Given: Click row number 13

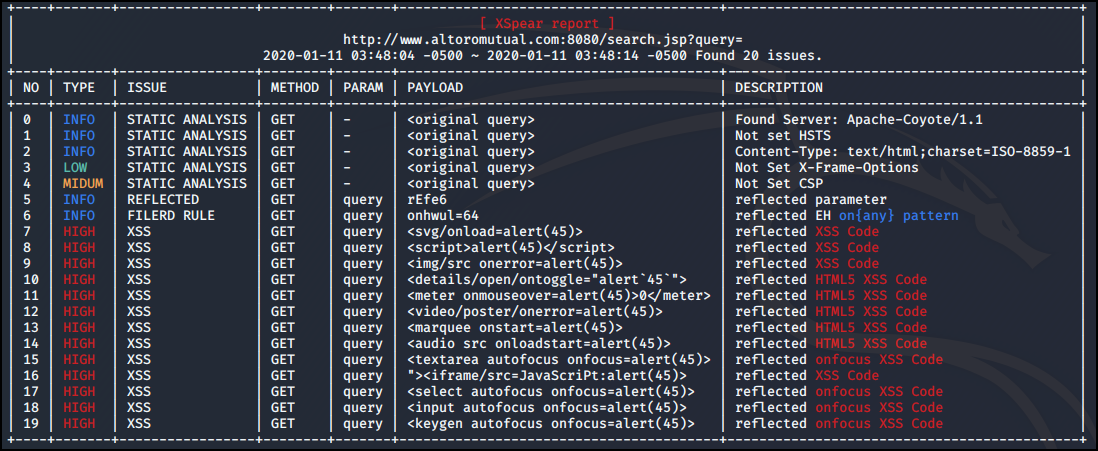Looking at the screenshot, I should [x=32, y=328].
